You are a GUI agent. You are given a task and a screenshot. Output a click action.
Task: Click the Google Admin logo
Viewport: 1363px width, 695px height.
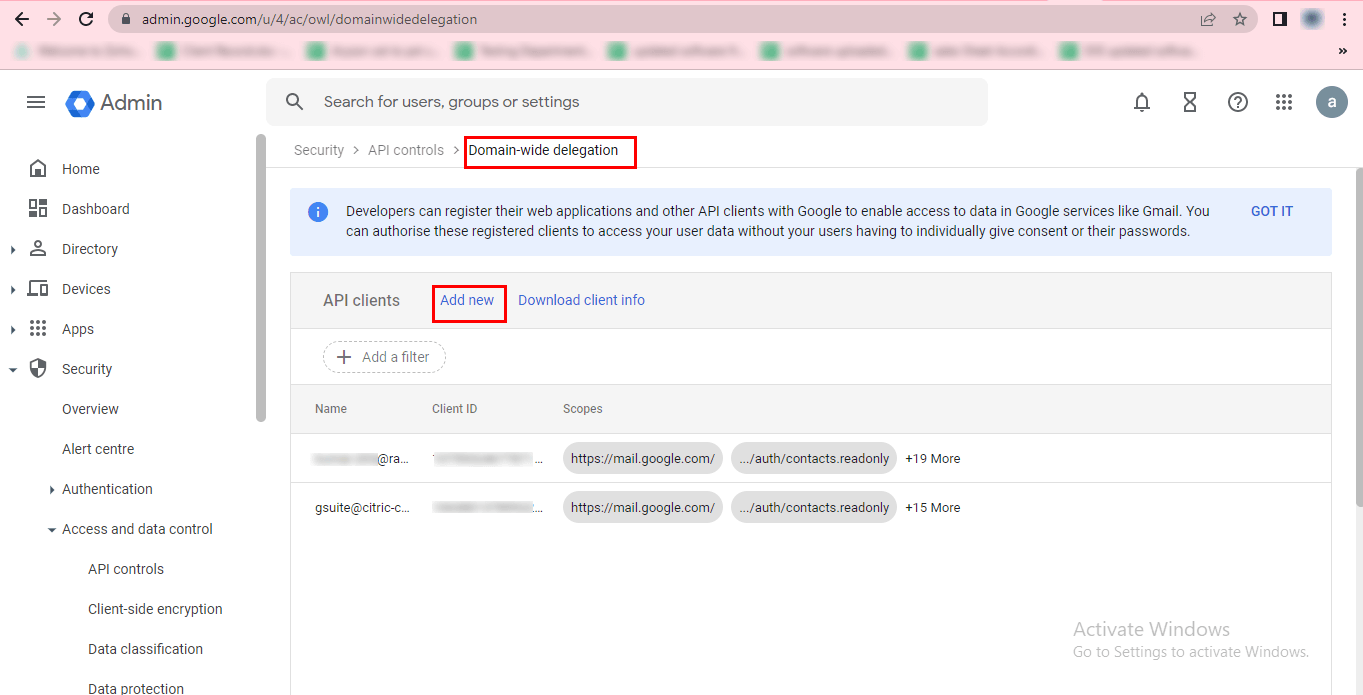[x=114, y=103]
